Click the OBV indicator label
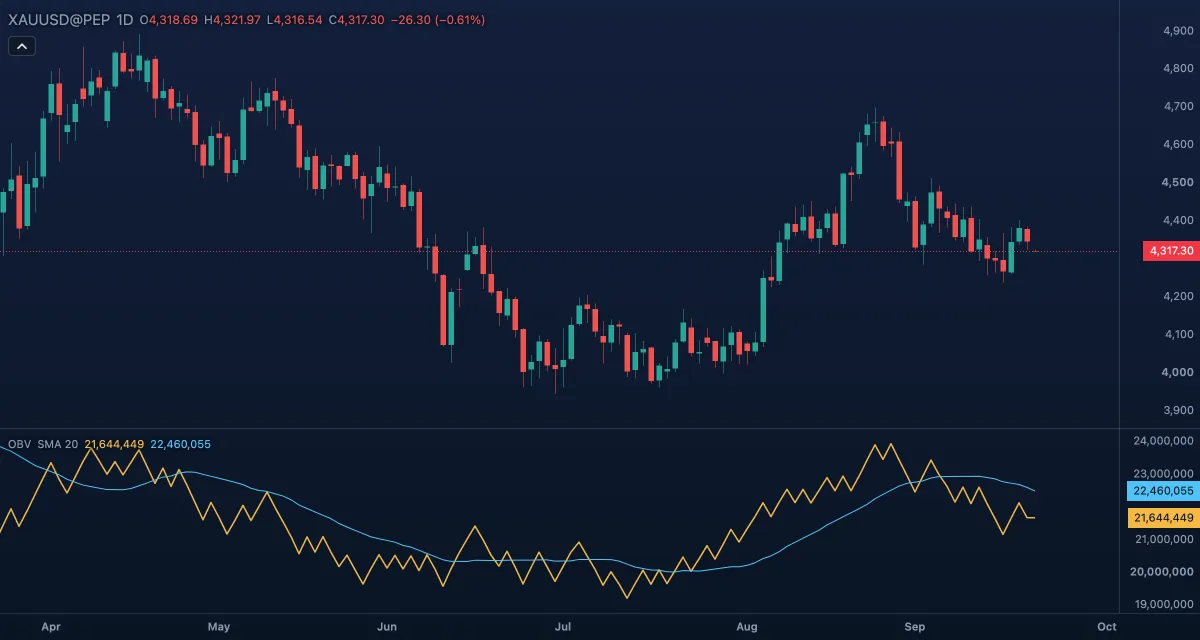 coord(19,444)
